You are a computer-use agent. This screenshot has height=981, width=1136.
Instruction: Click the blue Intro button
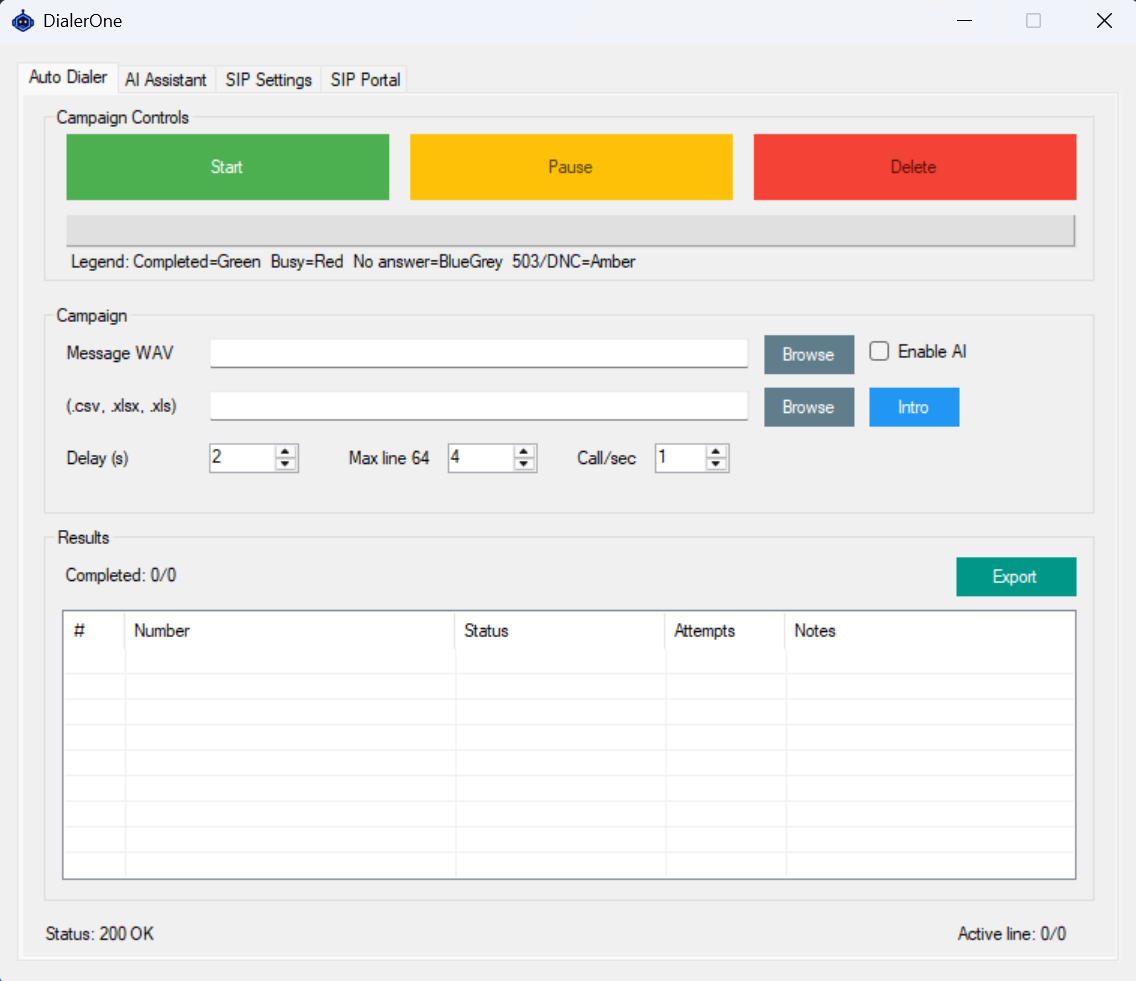[x=913, y=407]
